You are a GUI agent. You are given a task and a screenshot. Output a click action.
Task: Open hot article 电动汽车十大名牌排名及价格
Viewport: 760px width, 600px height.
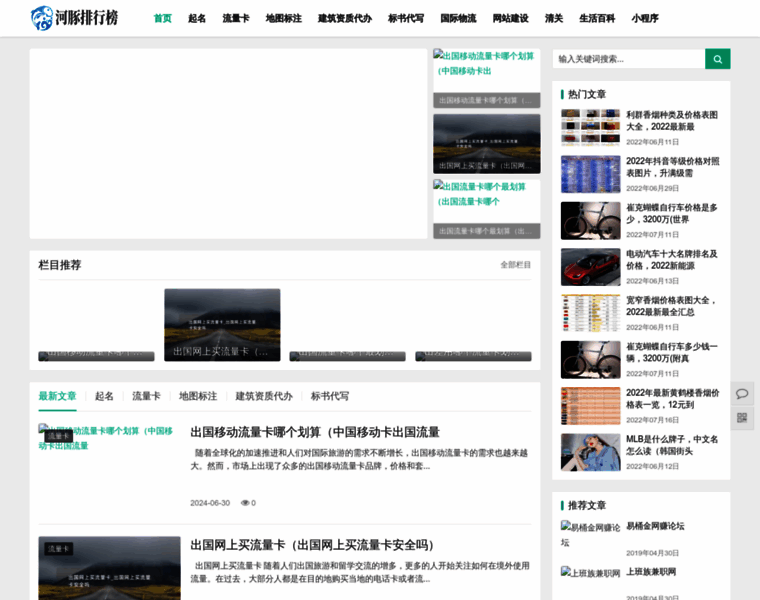point(672,260)
